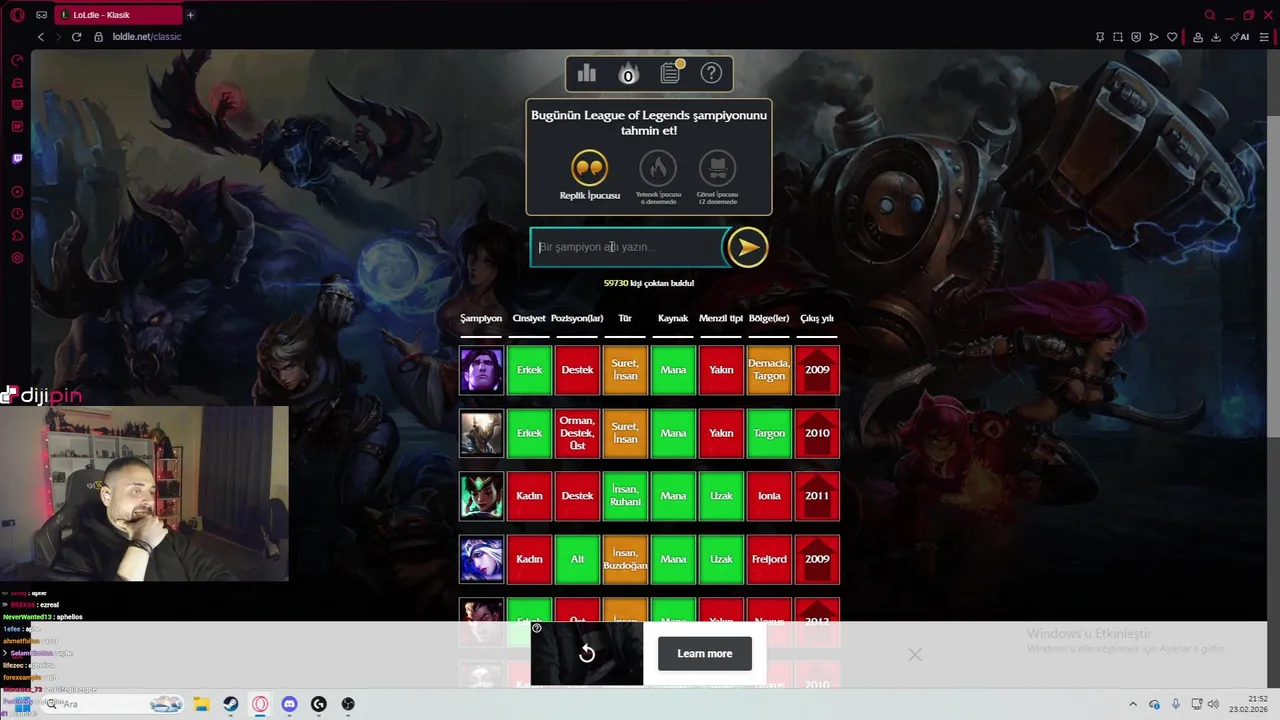Bookmark page with heart icon
The height and width of the screenshot is (720, 1280).
pos(1172,37)
